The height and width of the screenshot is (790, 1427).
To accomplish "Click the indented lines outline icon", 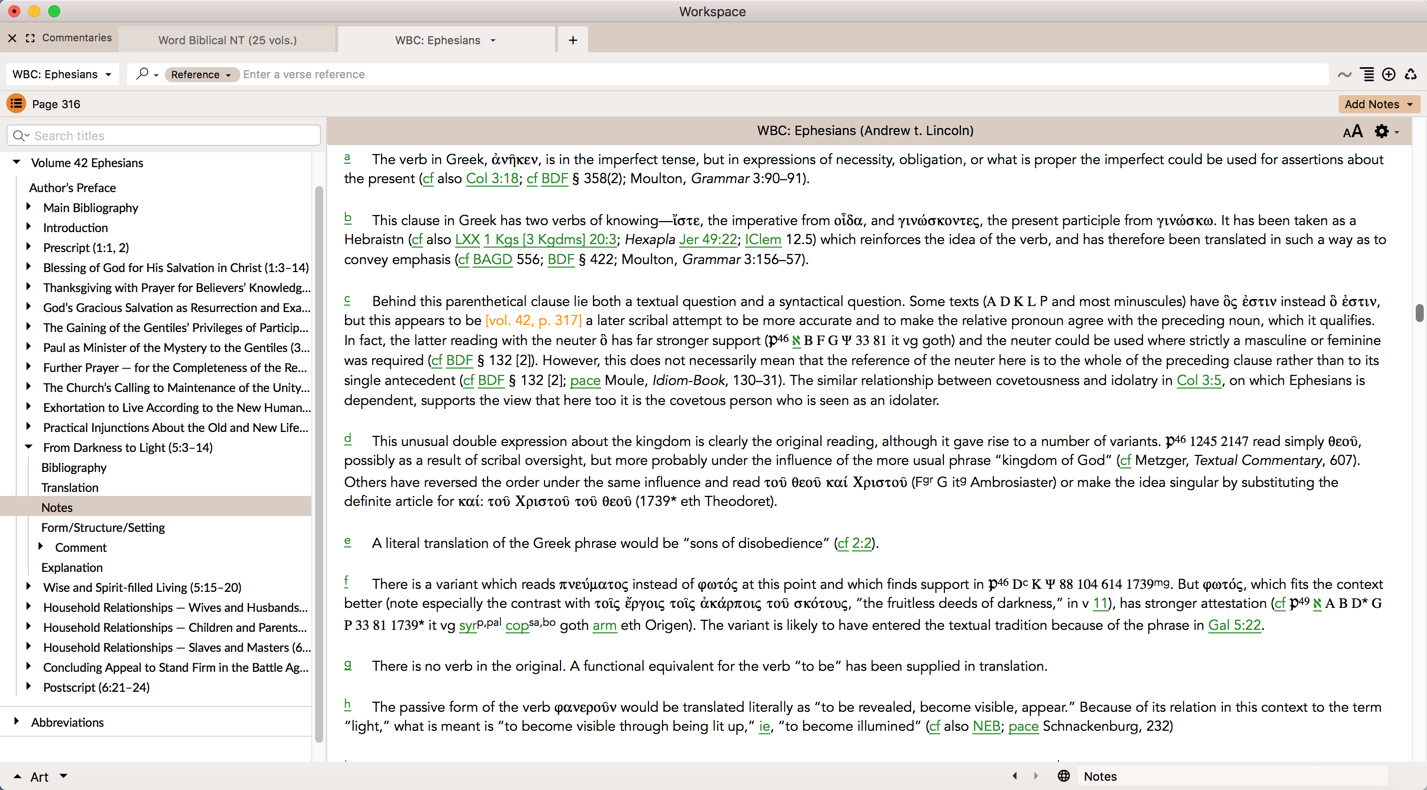I will pos(1367,74).
